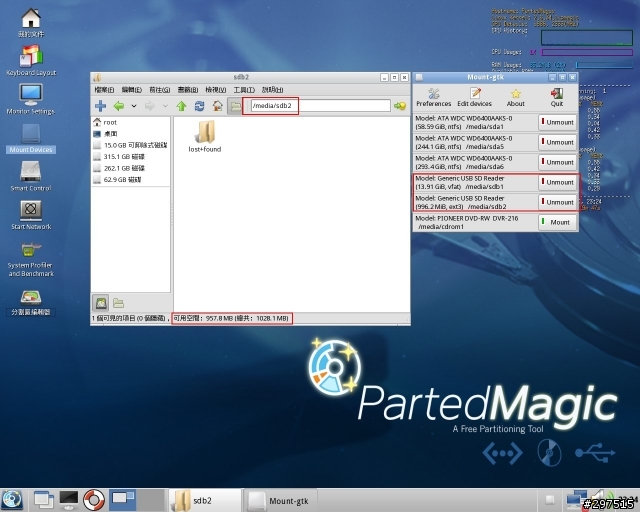Unmount the /media/sda5 partition

(558, 142)
